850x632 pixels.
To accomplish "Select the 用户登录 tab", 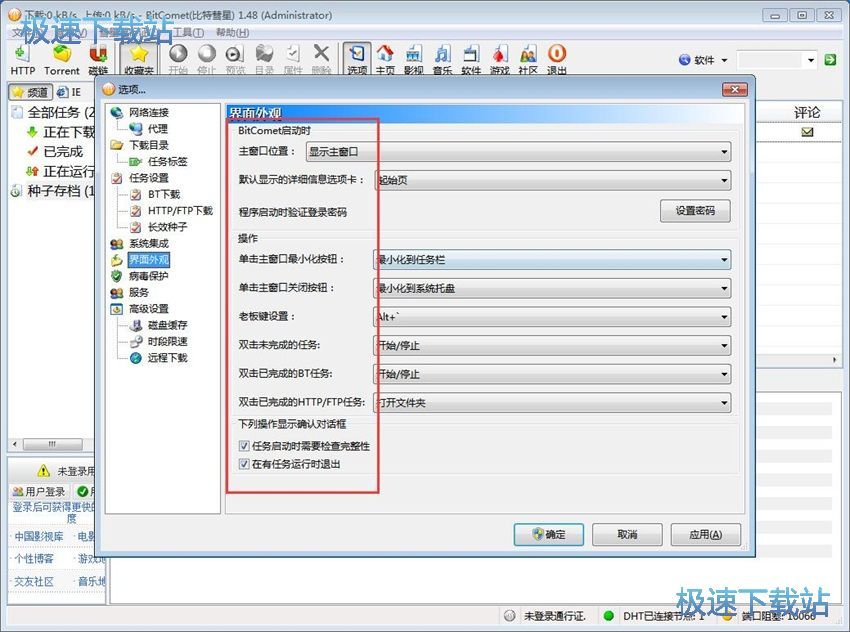I will click(39, 491).
